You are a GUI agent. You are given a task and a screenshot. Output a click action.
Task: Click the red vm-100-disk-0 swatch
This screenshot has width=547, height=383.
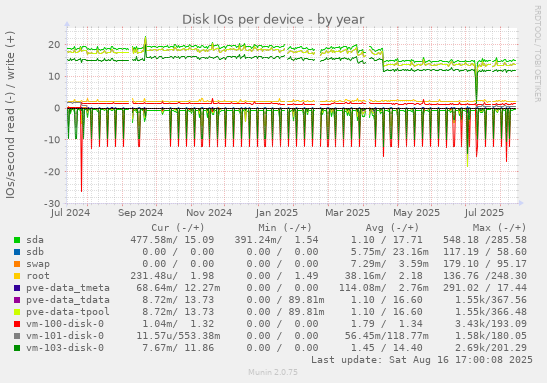click(17, 324)
